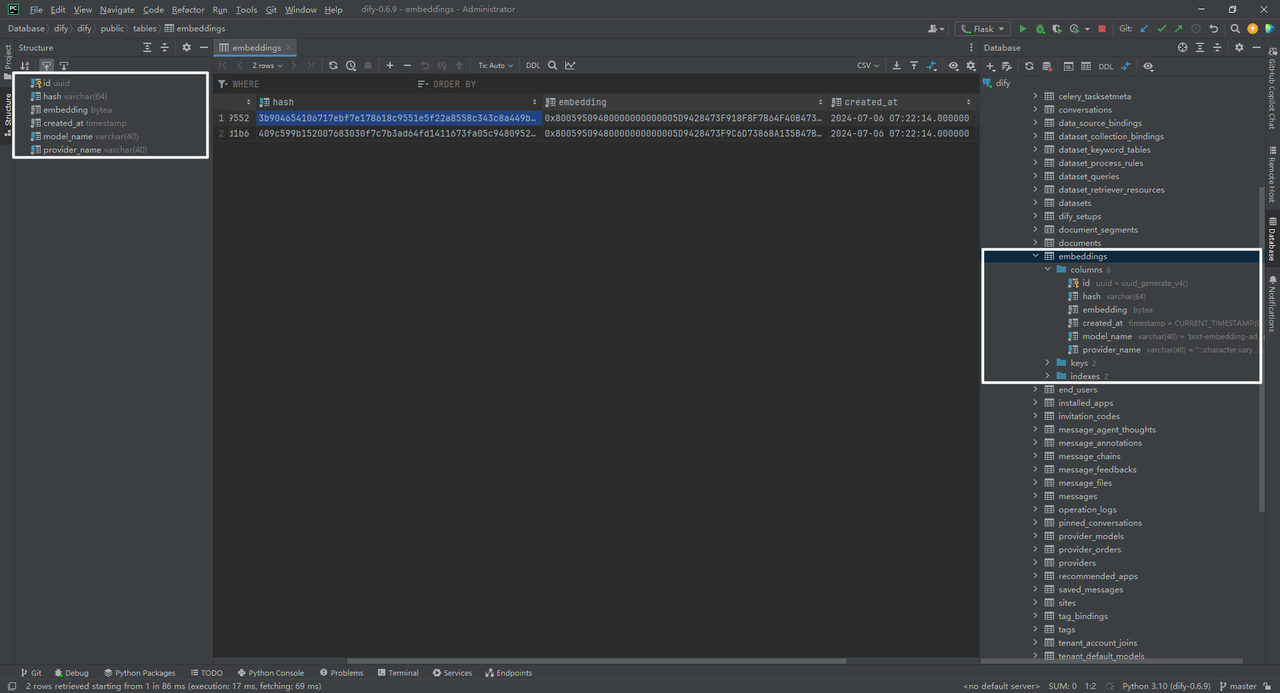Viewport: 1280px width, 693px height.
Task: Roll back changes with the undo arrow
Action: click(1214, 29)
